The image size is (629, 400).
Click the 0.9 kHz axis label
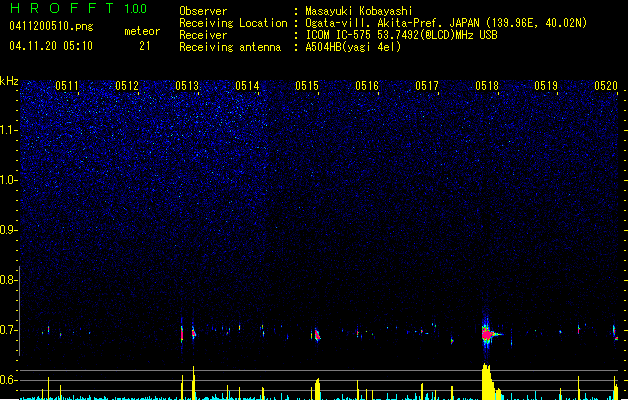(x=9, y=230)
